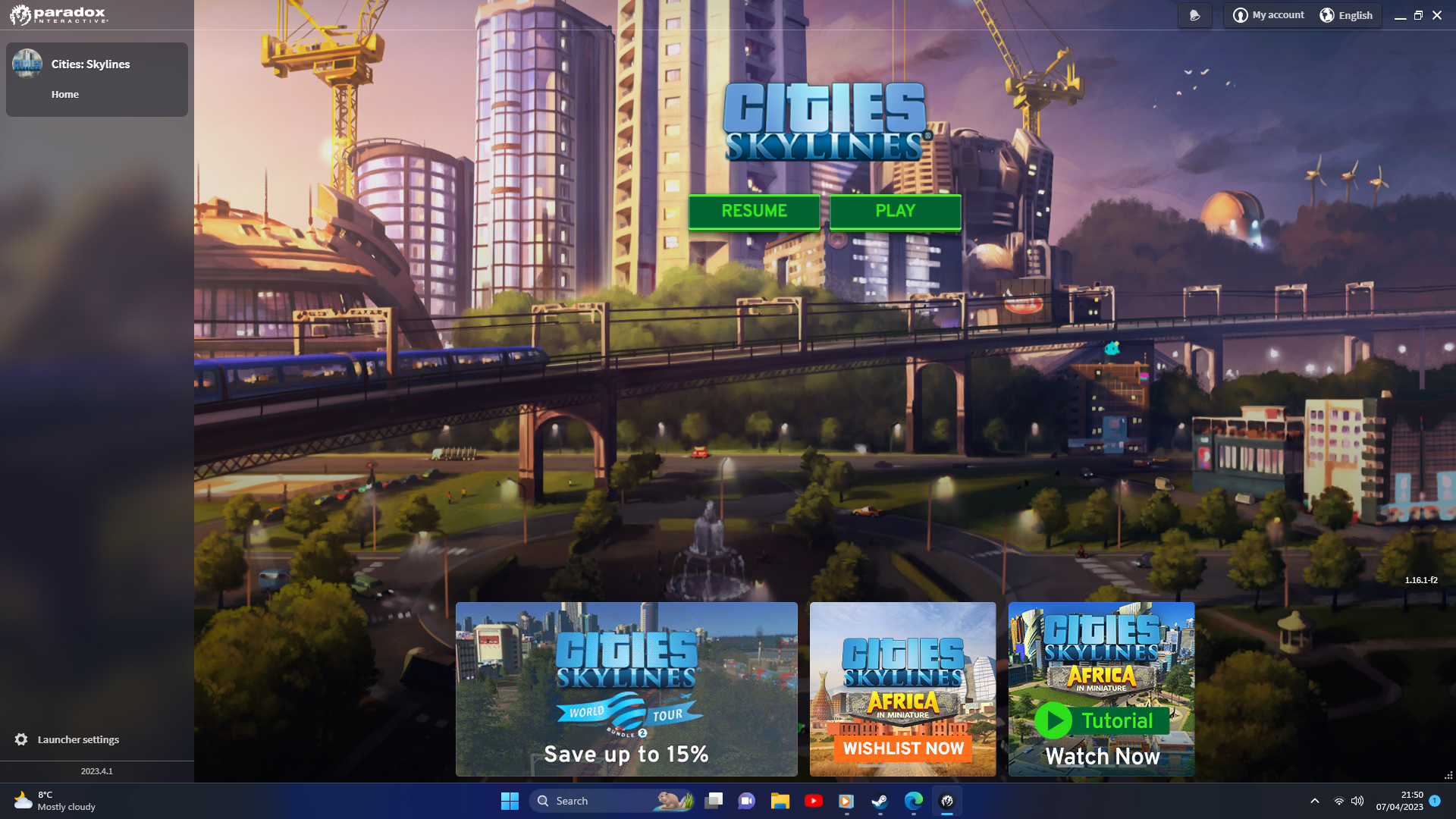
Task: Click the Cities: Skylines game icon
Action: (27, 64)
